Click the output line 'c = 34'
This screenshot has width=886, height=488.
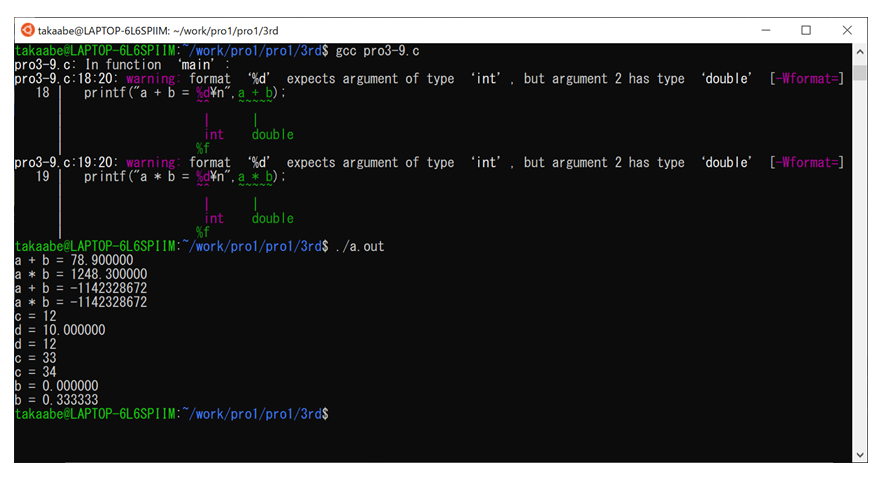point(35,371)
